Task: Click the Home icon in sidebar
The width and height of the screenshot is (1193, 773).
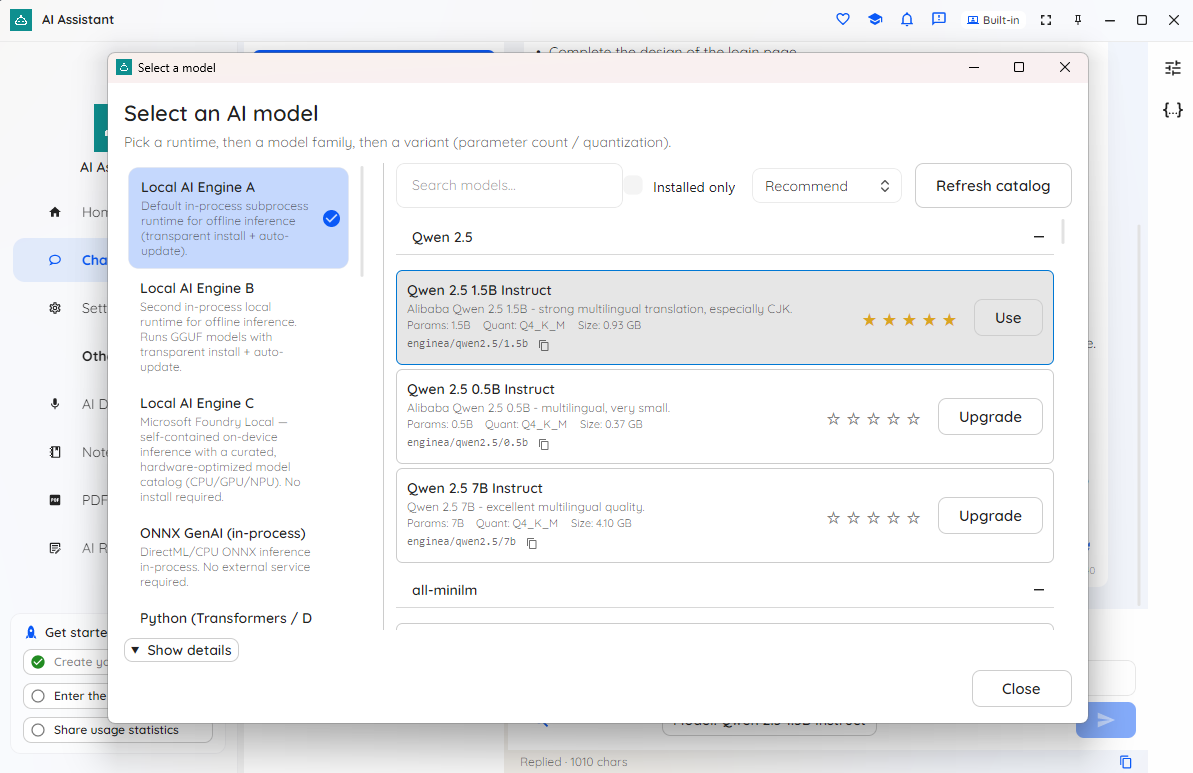Action: [55, 212]
